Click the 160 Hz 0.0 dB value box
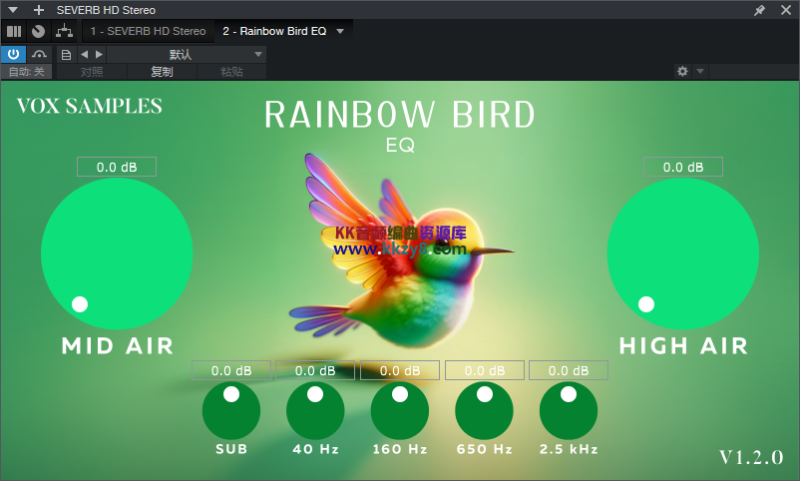Viewport: 800px width, 481px height. [x=400, y=370]
